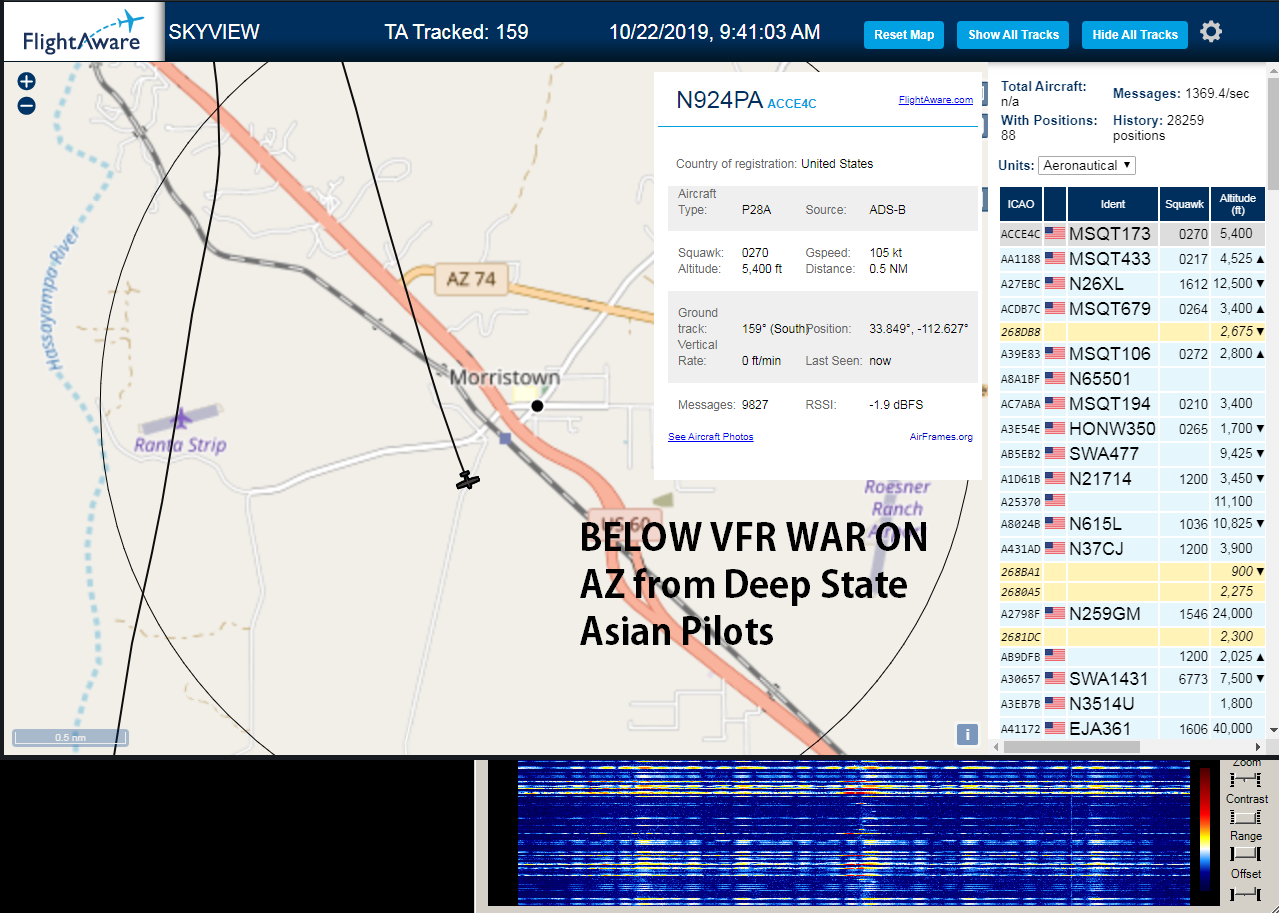Click the US flag in MSQT433 row
This screenshot has width=1279, height=913.
pyautogui.click(x=1055, y=258)
